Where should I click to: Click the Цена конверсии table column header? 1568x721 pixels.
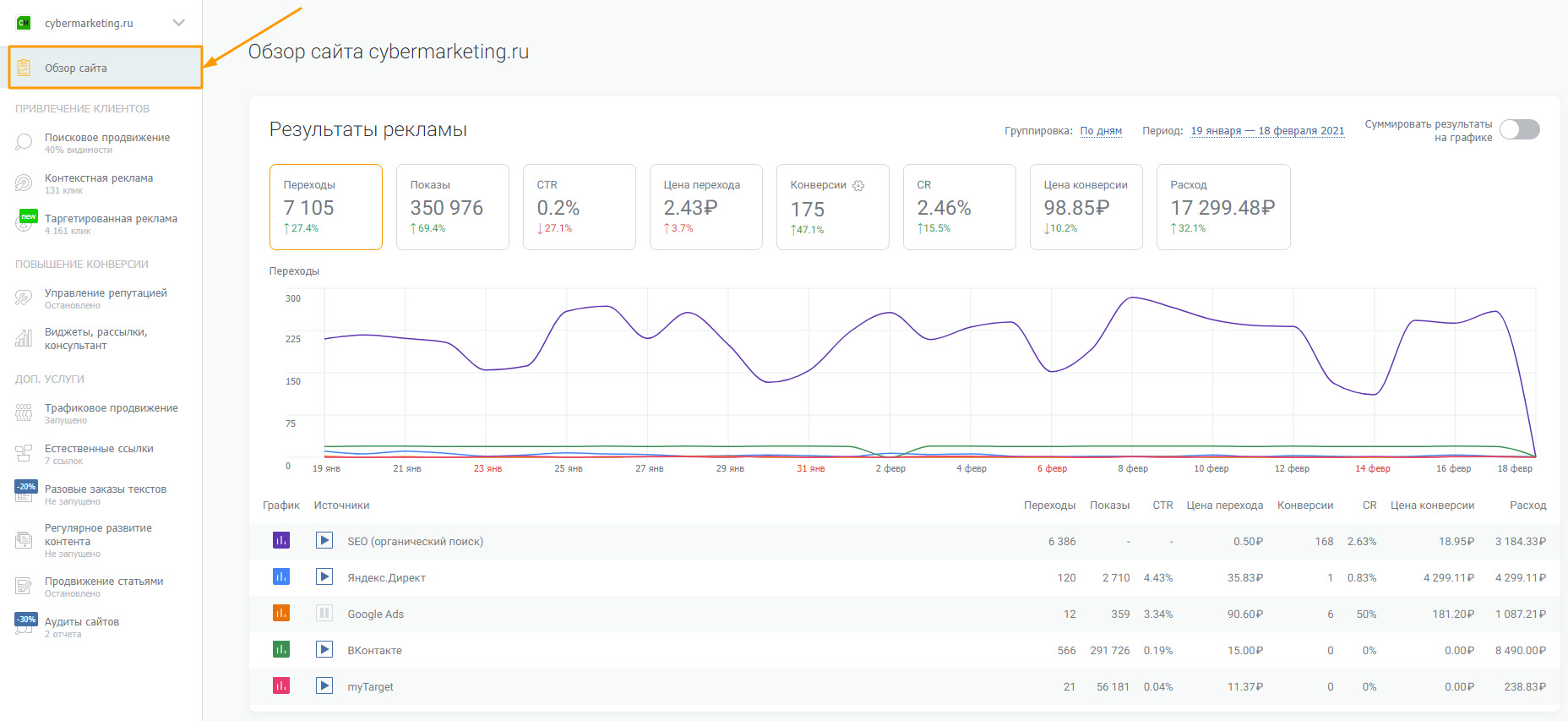(1433, 505)
